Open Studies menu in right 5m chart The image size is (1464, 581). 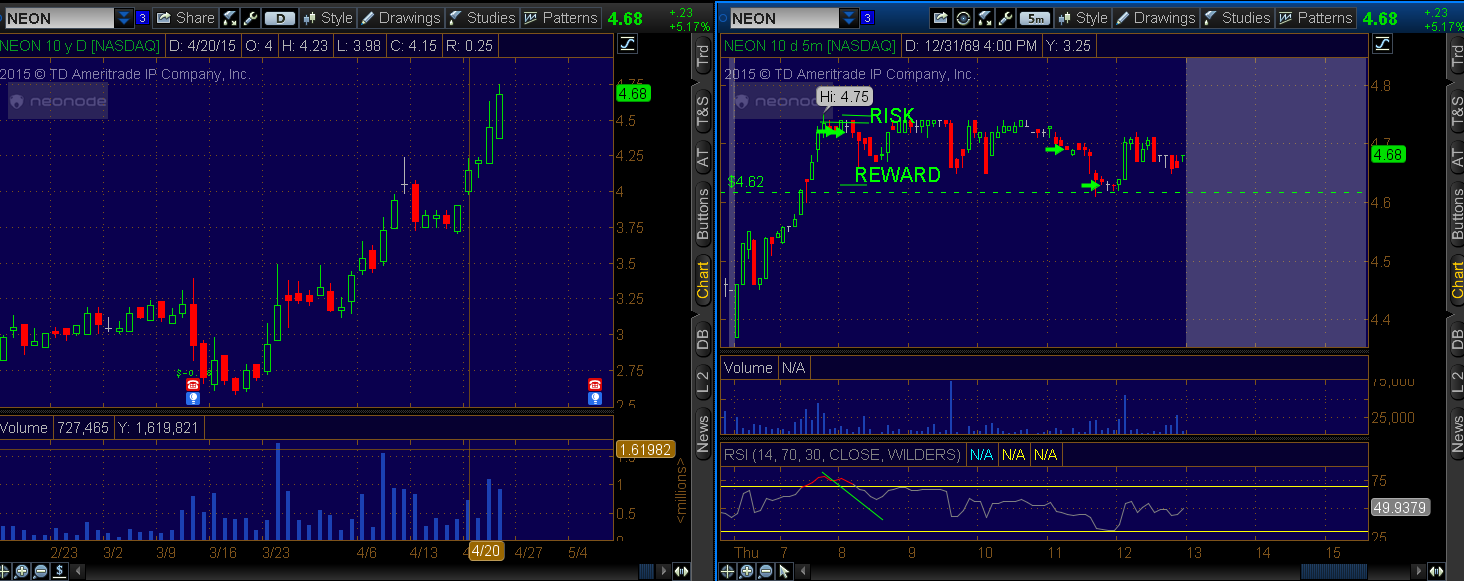pos(1237,18)
